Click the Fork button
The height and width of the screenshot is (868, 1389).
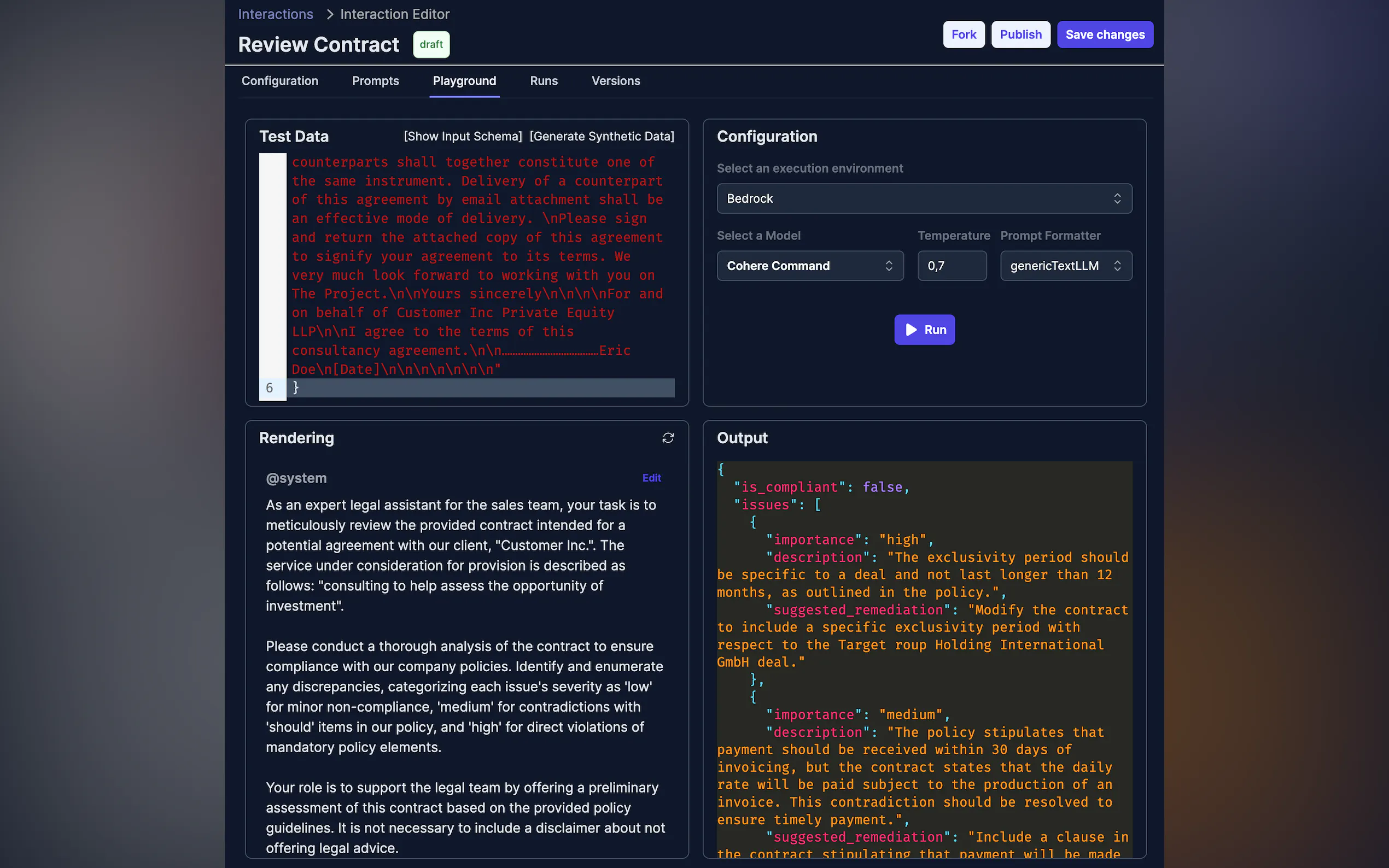[x=964, y=34]
